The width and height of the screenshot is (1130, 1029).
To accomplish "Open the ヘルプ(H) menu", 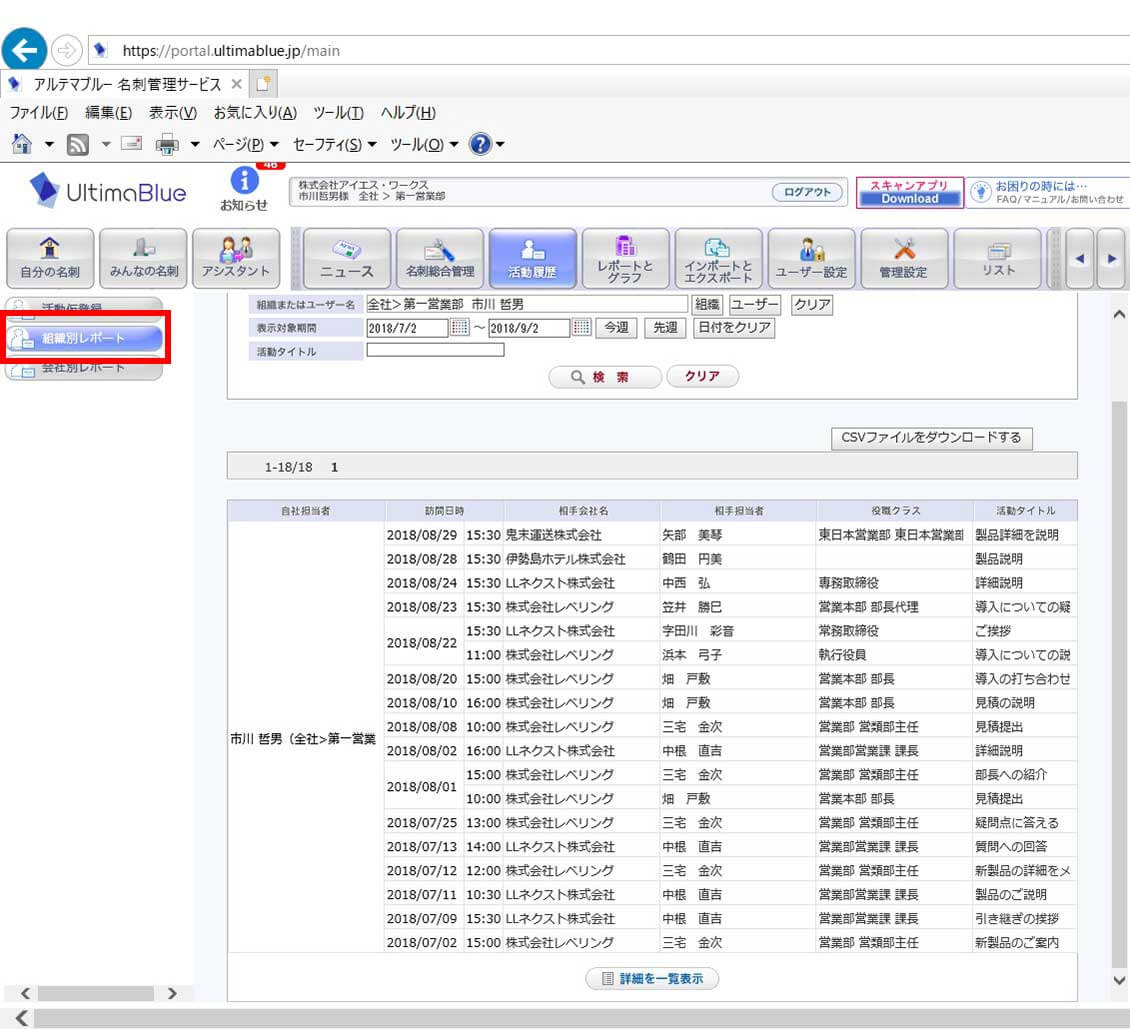I will 408,112.
